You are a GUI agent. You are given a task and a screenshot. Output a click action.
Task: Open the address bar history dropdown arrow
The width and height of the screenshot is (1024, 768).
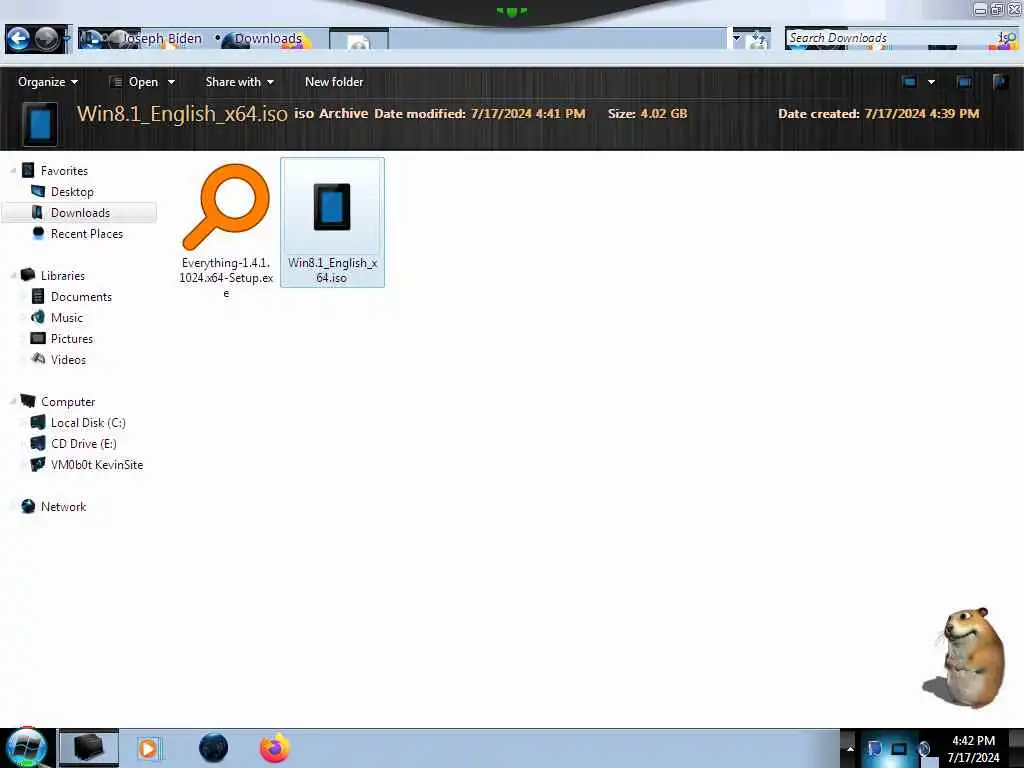(x=737, y=39)
